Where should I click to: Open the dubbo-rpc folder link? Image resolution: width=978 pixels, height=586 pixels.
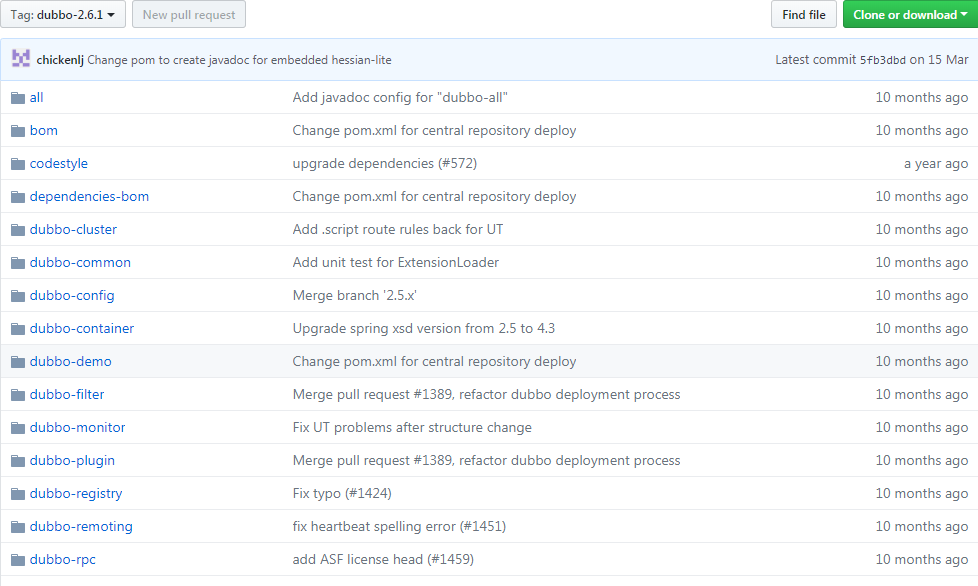point(62,560)
